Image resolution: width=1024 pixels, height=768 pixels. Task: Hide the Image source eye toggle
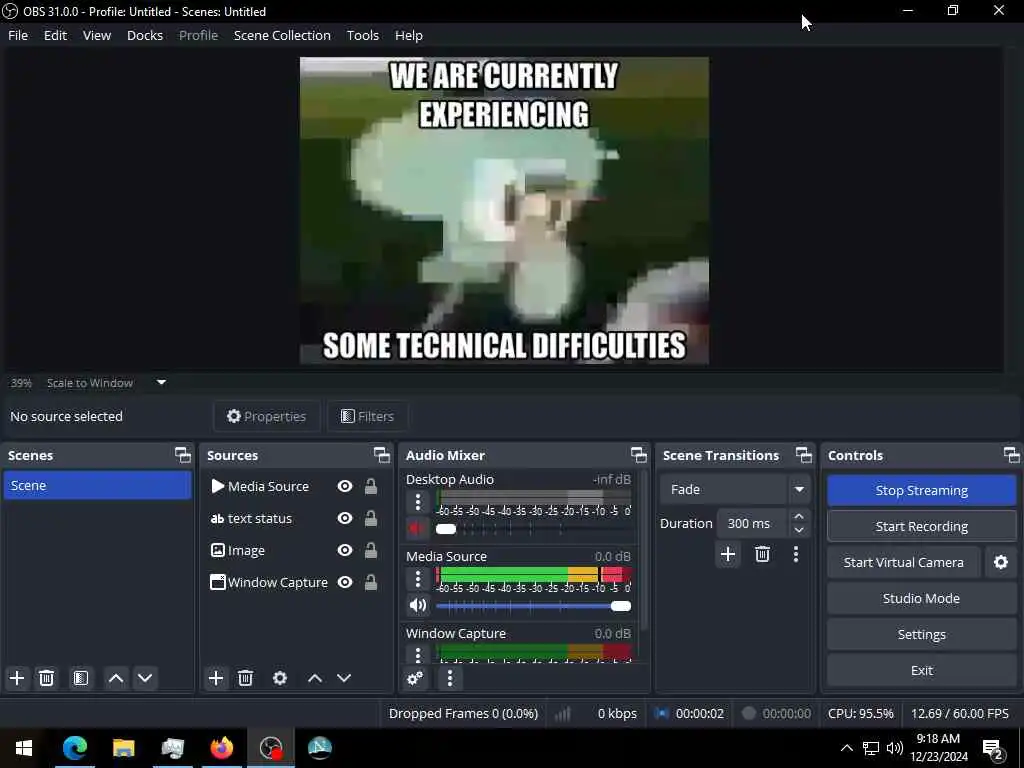click(x=345, y=551)
